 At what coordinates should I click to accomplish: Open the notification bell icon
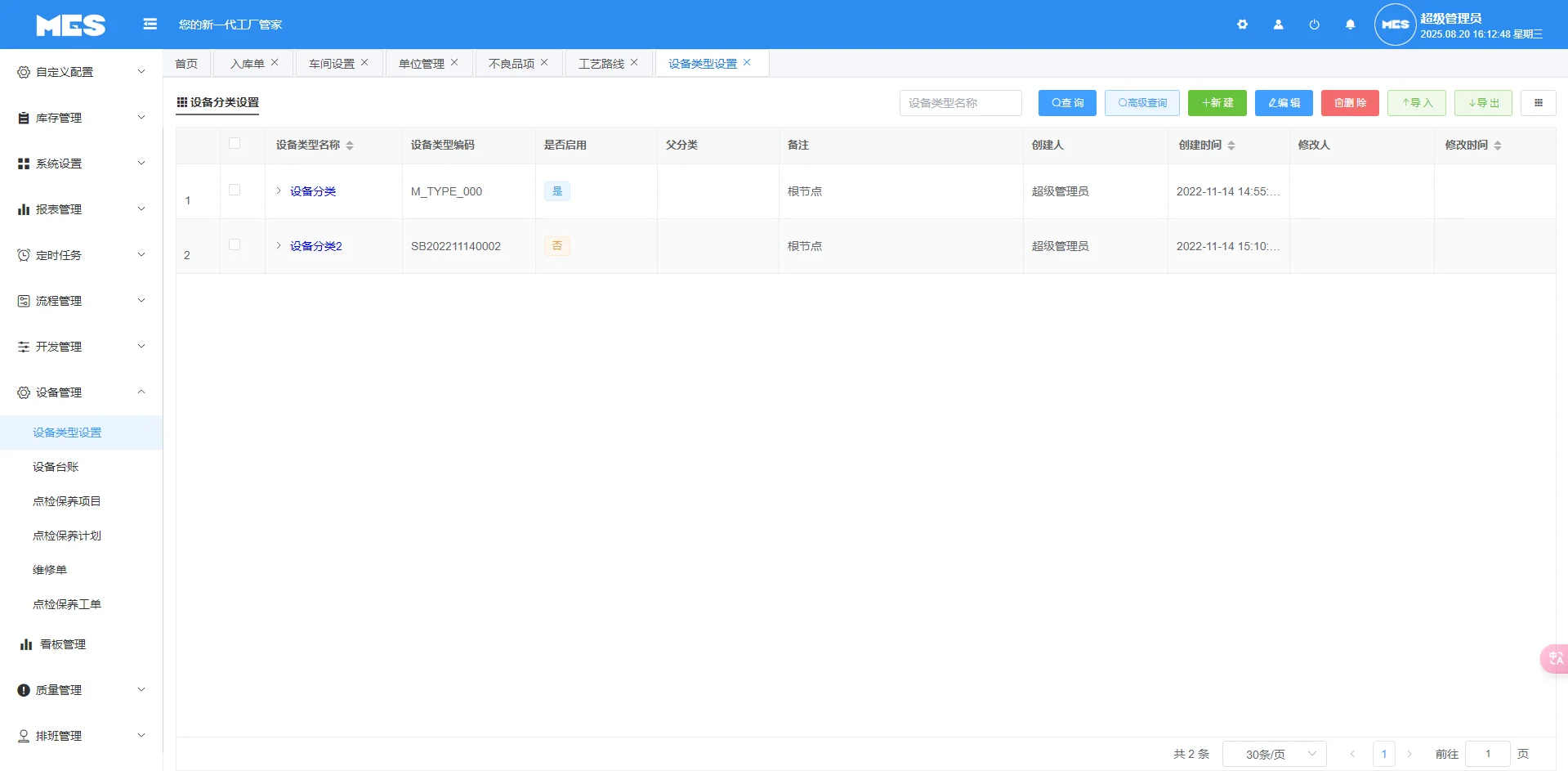pyautogui.click(x=1349, y=25)
